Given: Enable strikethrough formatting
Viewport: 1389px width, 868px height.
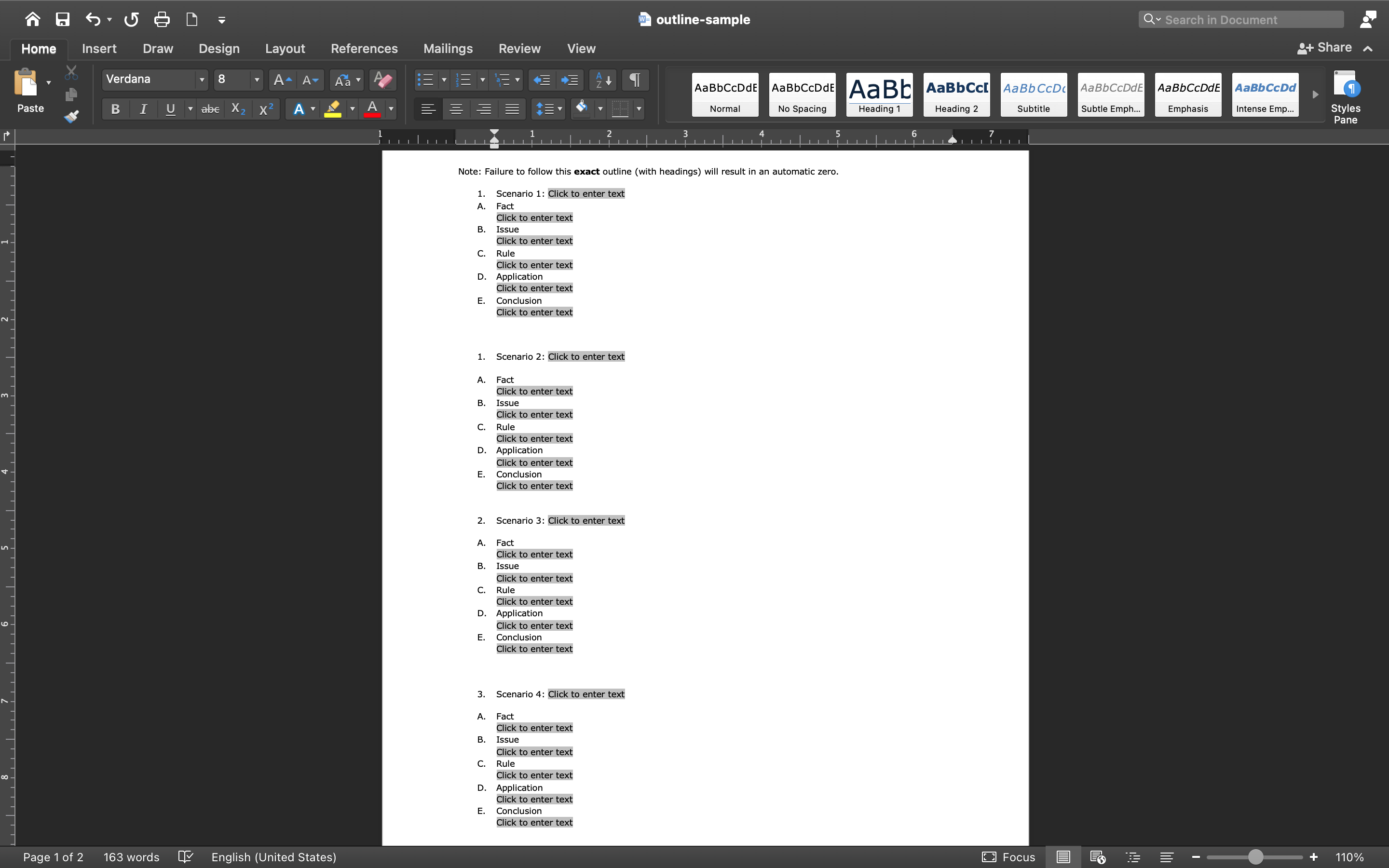Looking at the screenshot, I should [x=210, y=108].
